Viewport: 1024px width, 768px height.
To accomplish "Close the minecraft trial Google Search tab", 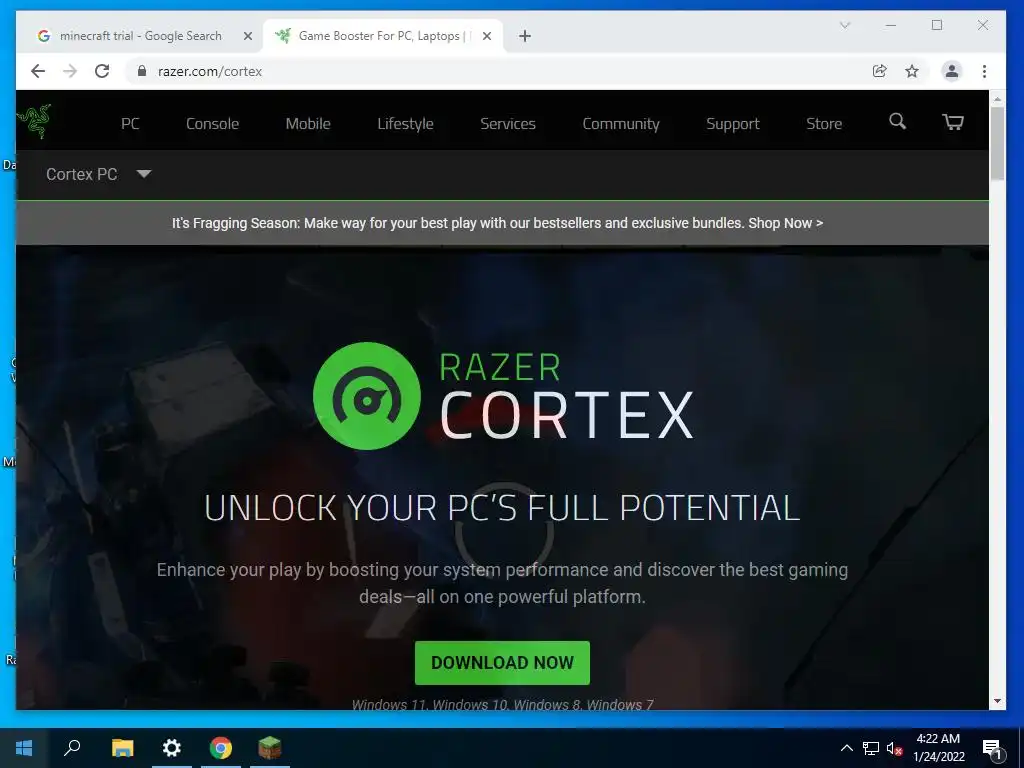I will click(248, 36).
